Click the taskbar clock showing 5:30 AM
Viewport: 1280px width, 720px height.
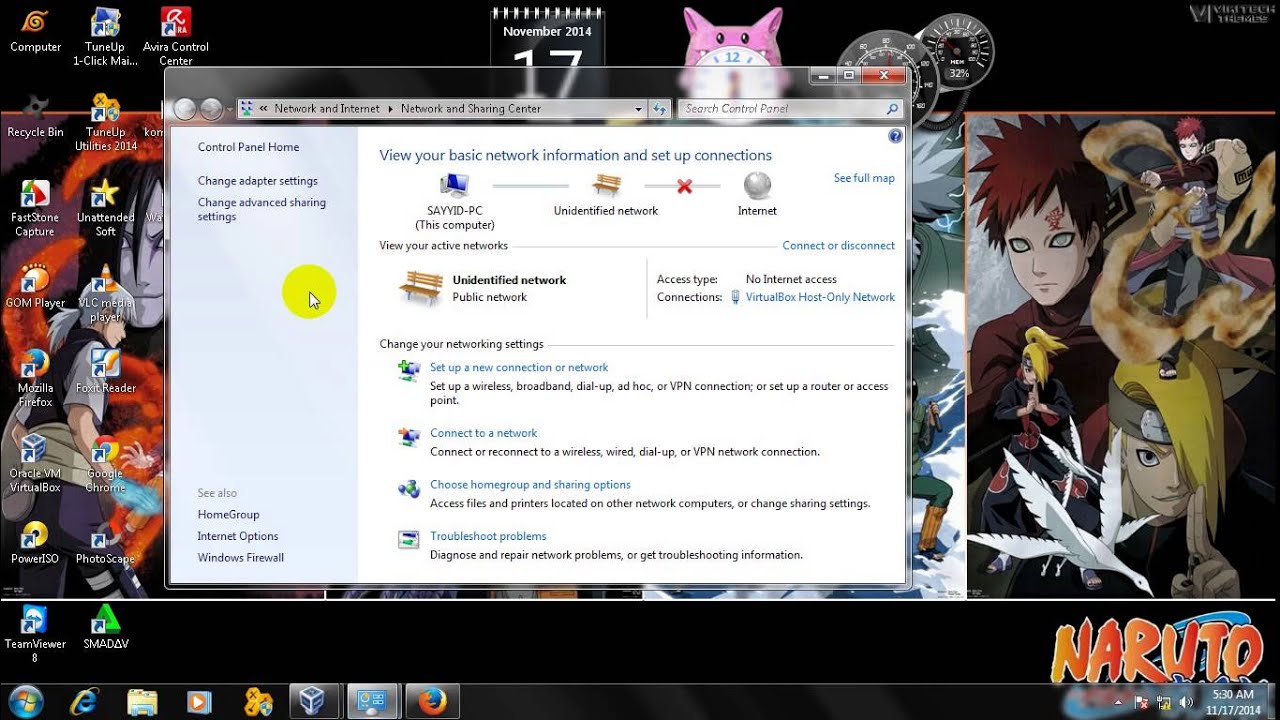[1232, 701]
